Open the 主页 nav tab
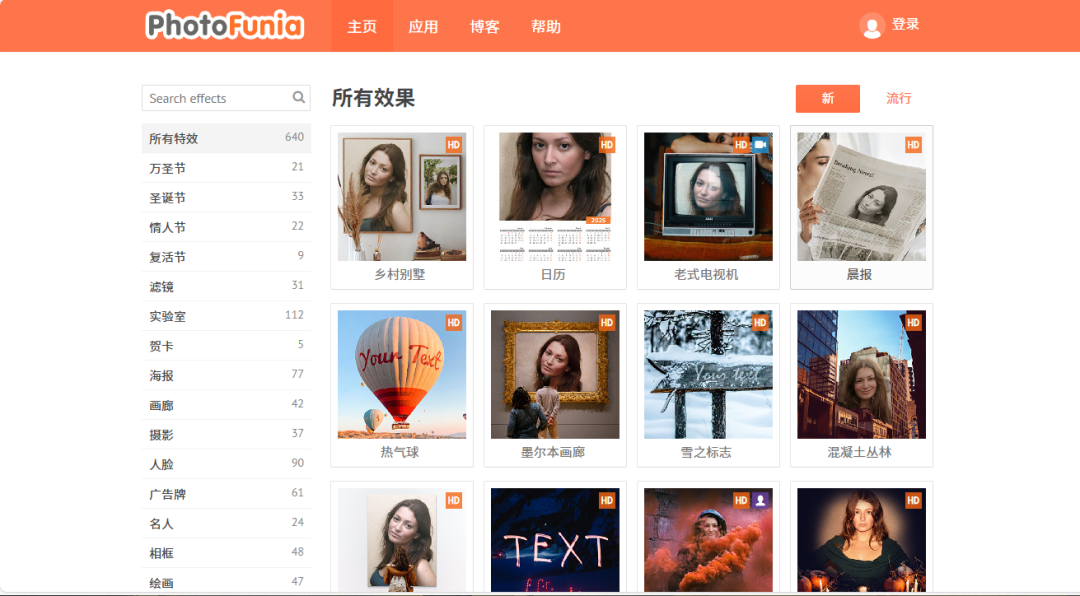 (x=362, y=26)
